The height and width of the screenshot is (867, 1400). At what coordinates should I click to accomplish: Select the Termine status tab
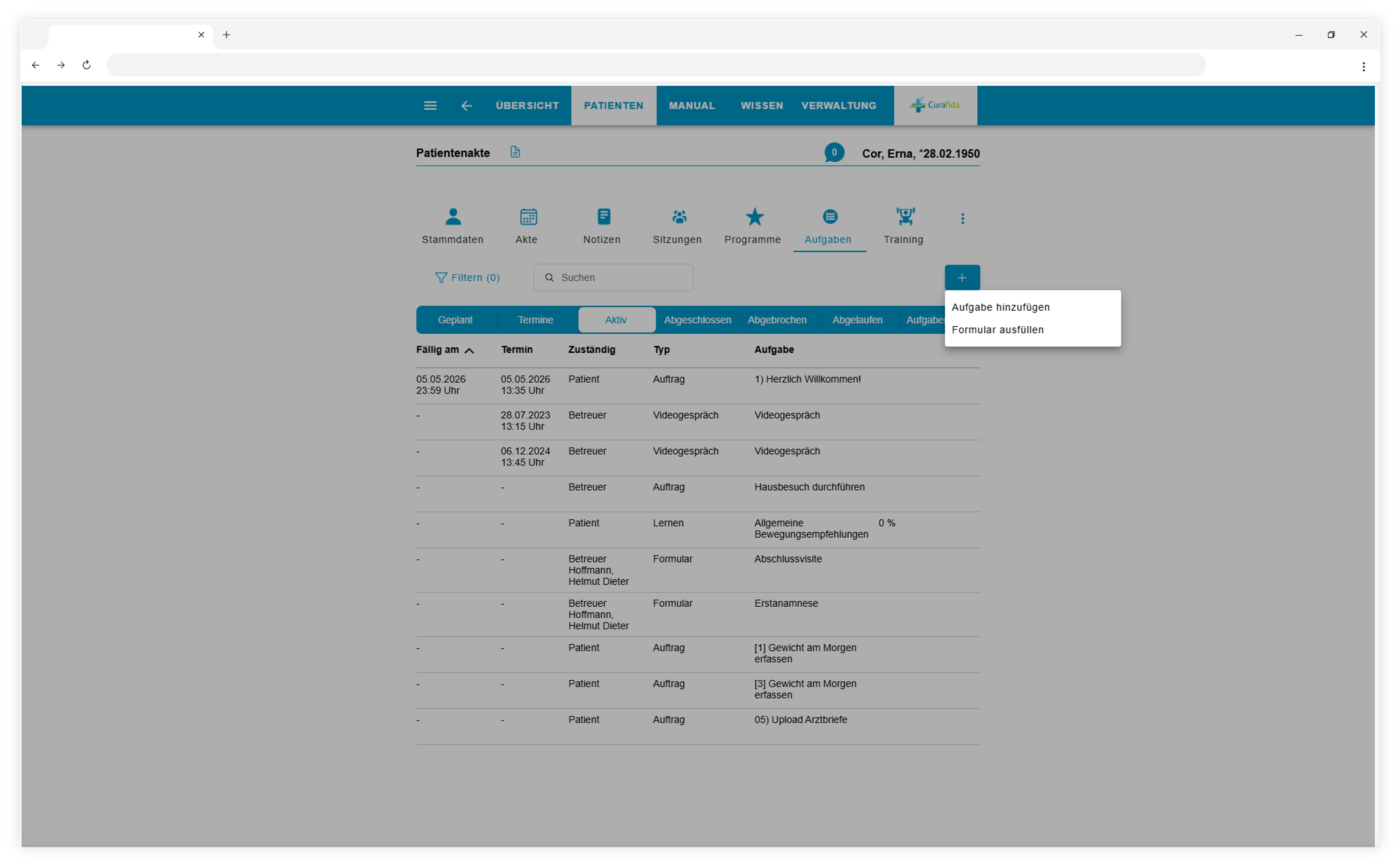[x=535, y=320]
